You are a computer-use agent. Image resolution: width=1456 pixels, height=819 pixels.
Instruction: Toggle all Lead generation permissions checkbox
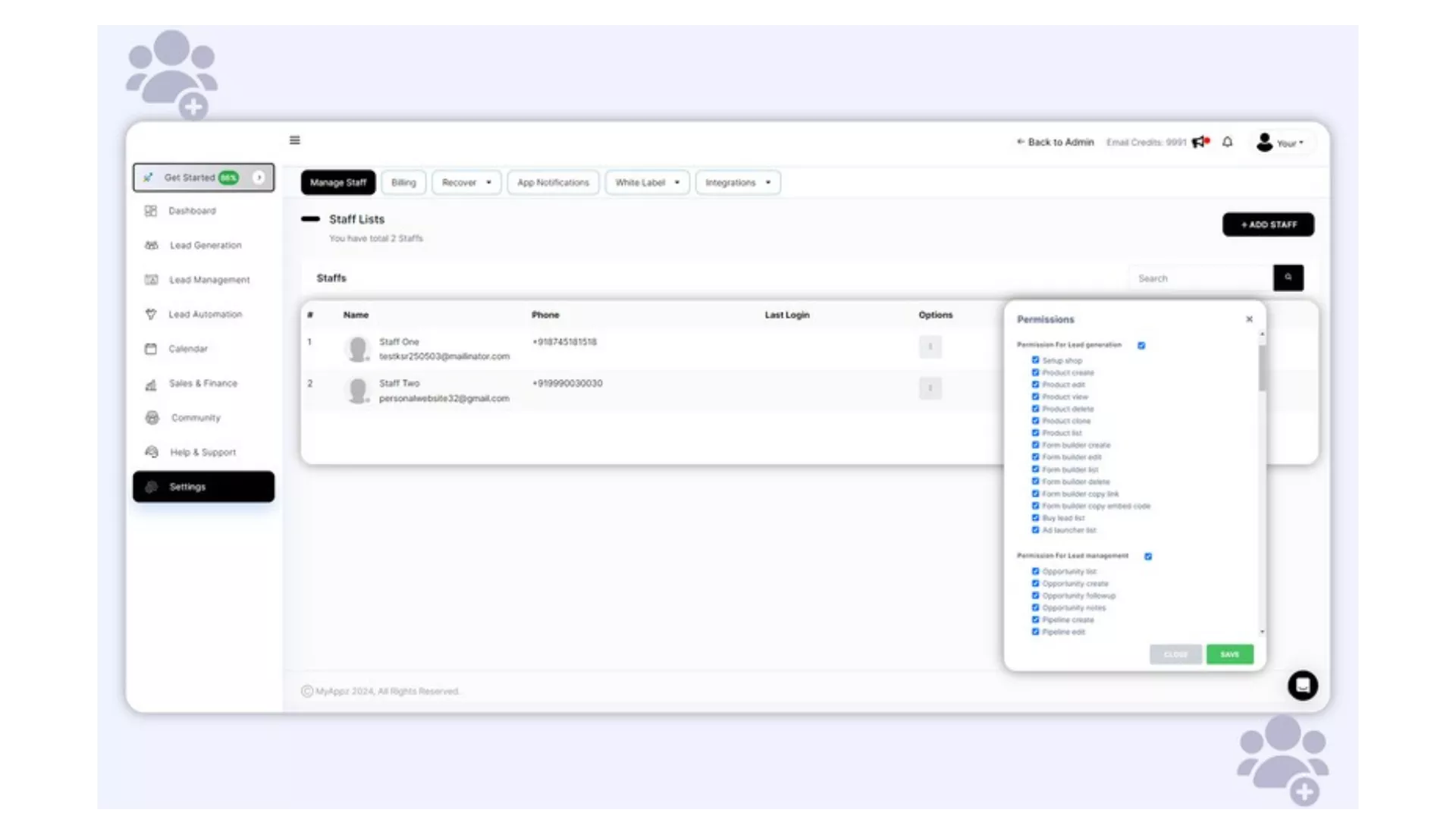pos(1141,345)
